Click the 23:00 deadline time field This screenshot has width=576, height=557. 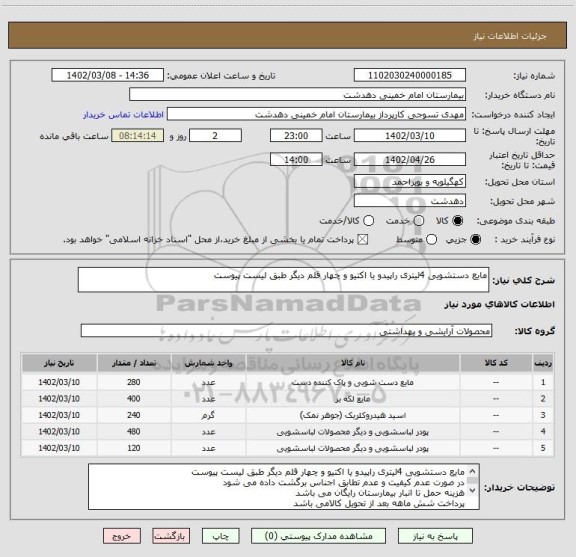296,136
